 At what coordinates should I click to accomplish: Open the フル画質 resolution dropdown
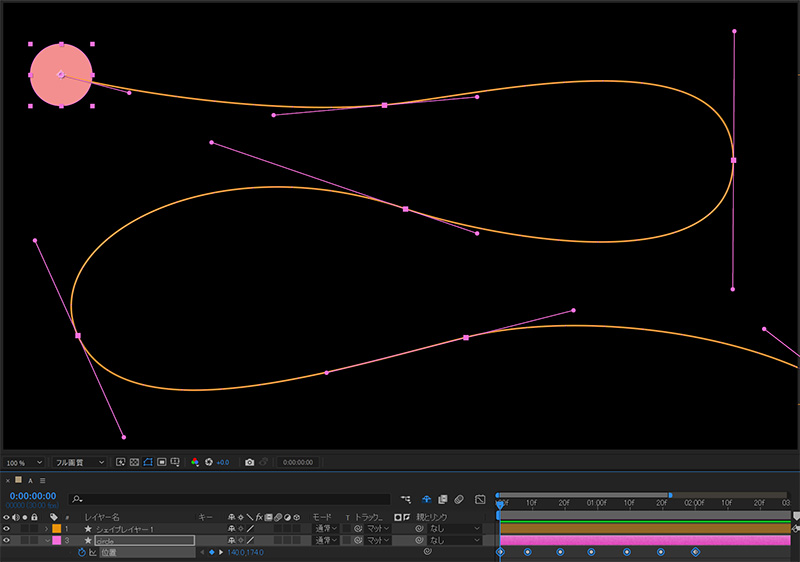(x=80, y=463)
